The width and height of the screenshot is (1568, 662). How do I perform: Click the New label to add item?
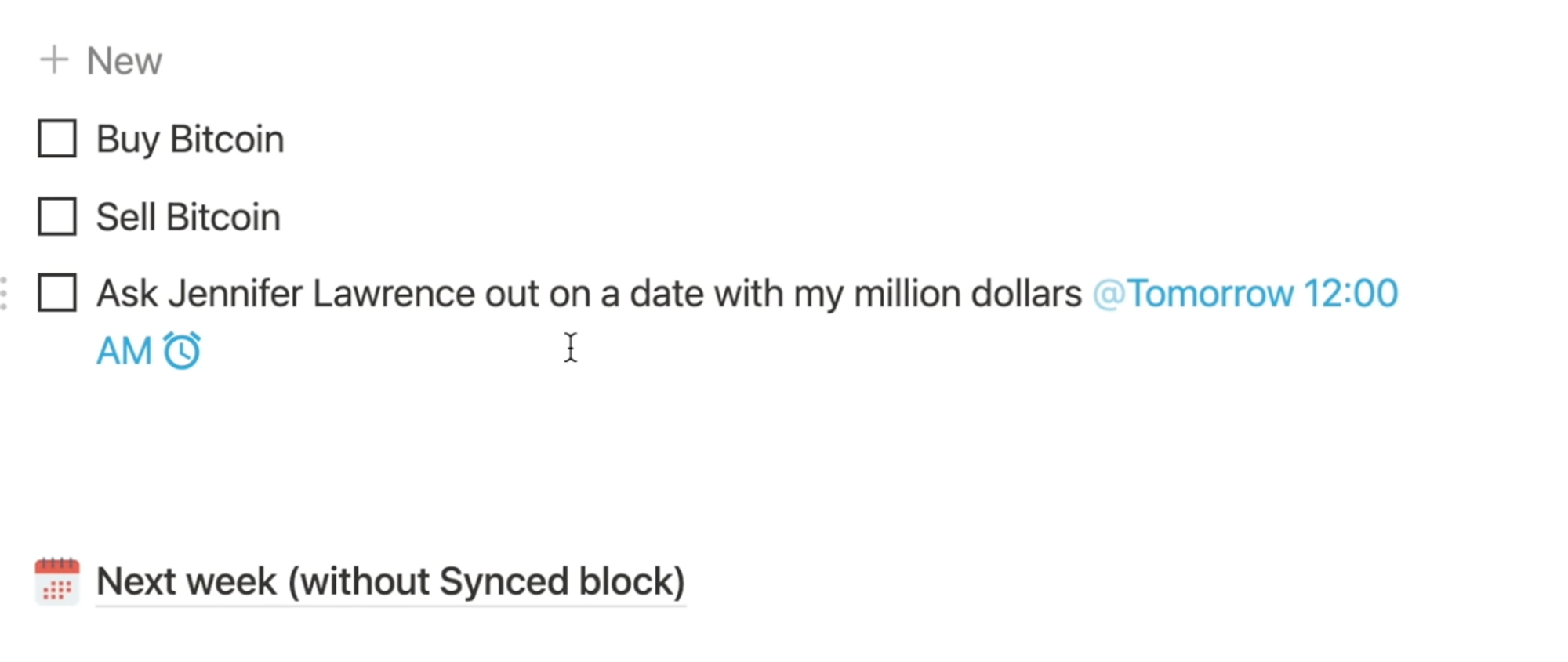coord(124,61)
